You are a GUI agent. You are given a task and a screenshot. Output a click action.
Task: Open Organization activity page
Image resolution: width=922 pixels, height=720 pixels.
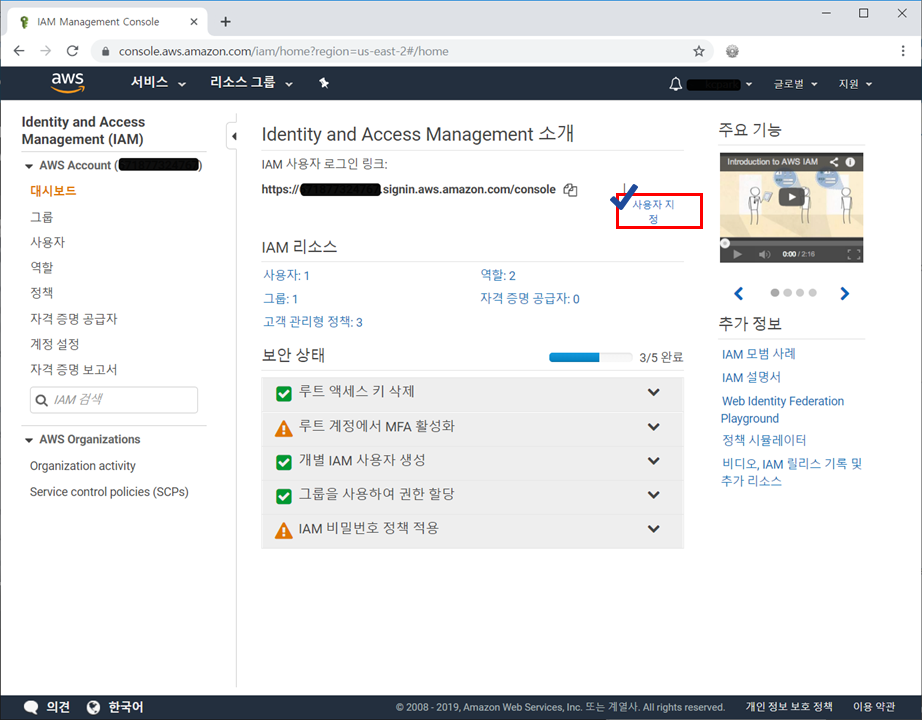pyautogui.click(x=82, y=466)
